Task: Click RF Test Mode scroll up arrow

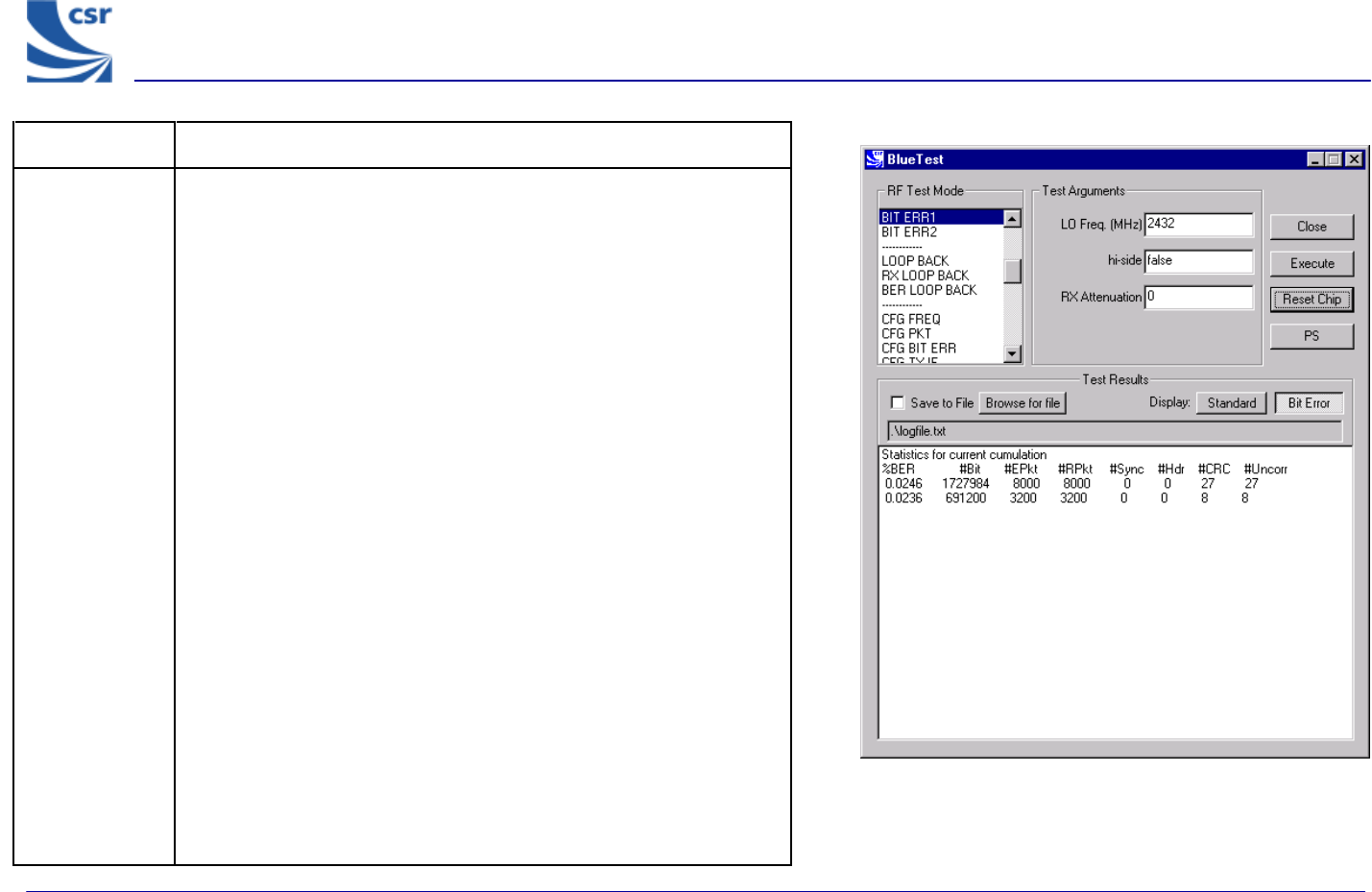Action: (1012, 219)
